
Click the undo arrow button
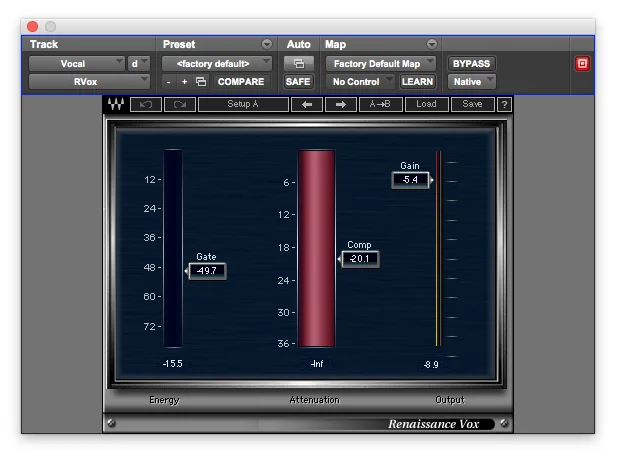point(146,105)
